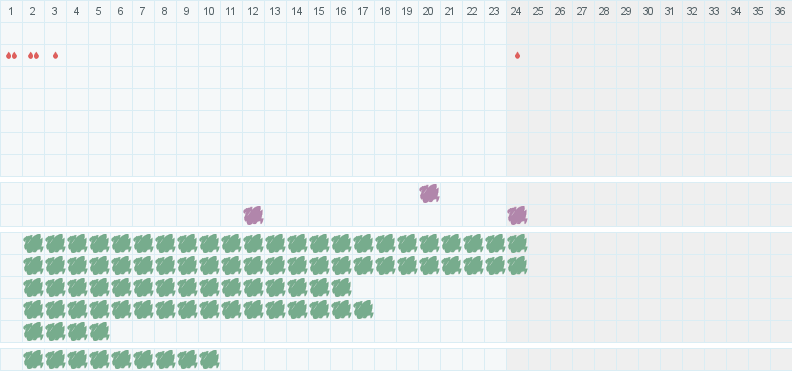Screen dimensions: 792x371
Task: Click the day 30 header cell
Action: pyautogui.click(x=649, y=11)
